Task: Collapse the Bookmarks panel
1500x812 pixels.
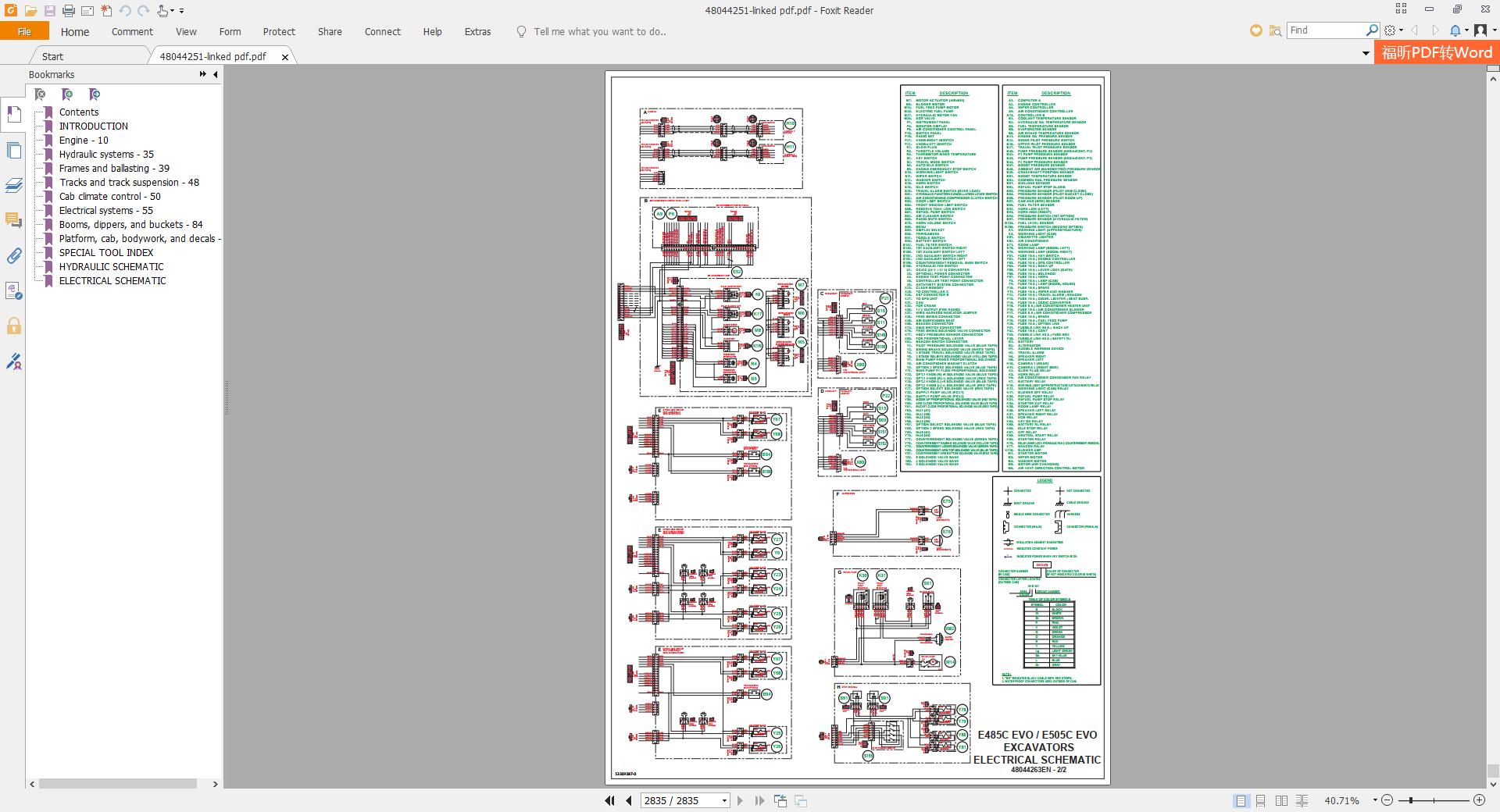Action: (x=216, y=74)
